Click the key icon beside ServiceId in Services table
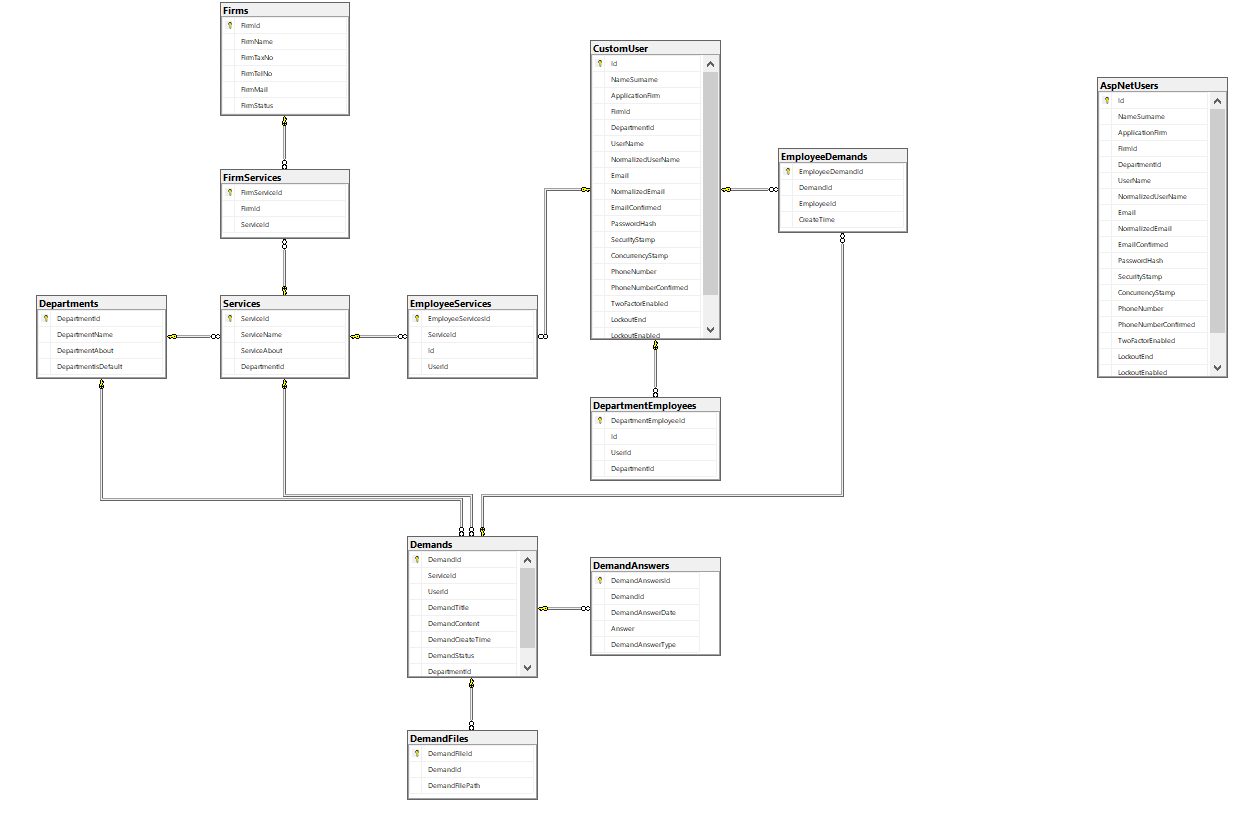 coord(229,318)
